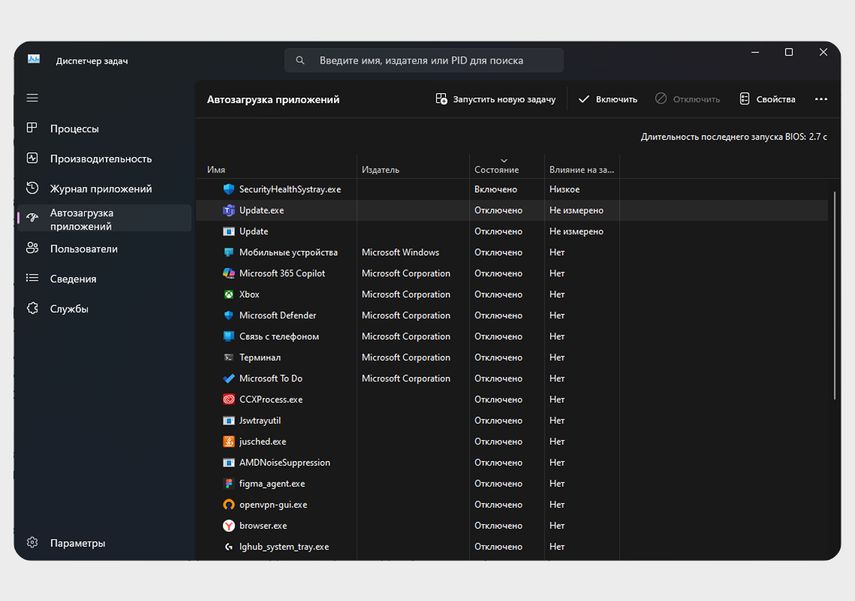Click BIOS last startup duration text

click(733, 137)
